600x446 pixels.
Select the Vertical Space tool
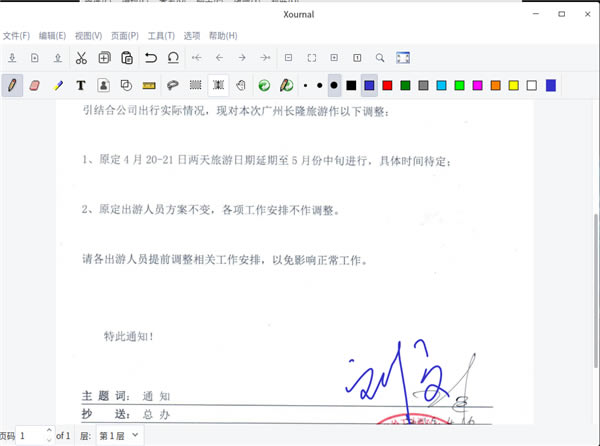218,85
